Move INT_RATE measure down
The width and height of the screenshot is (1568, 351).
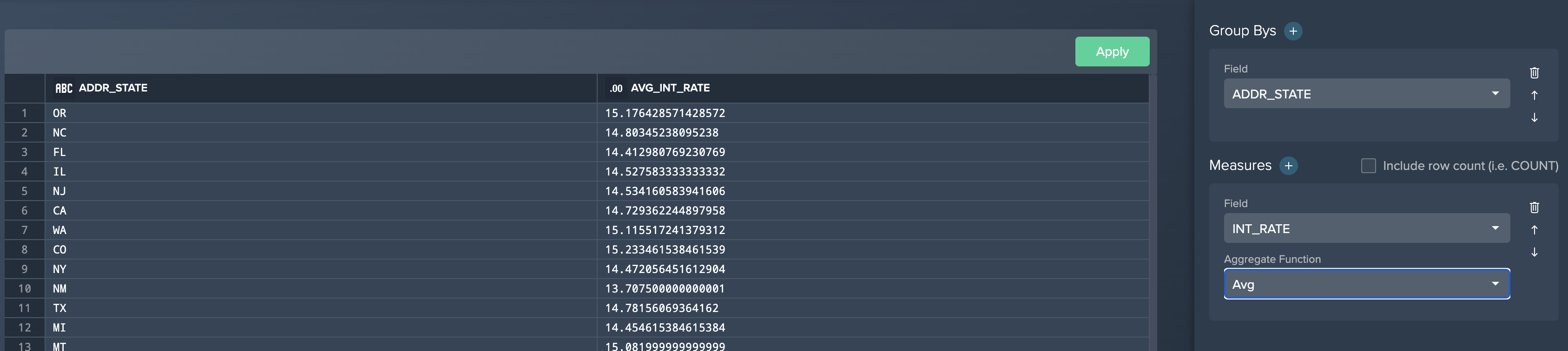(x=1534, y=252)
